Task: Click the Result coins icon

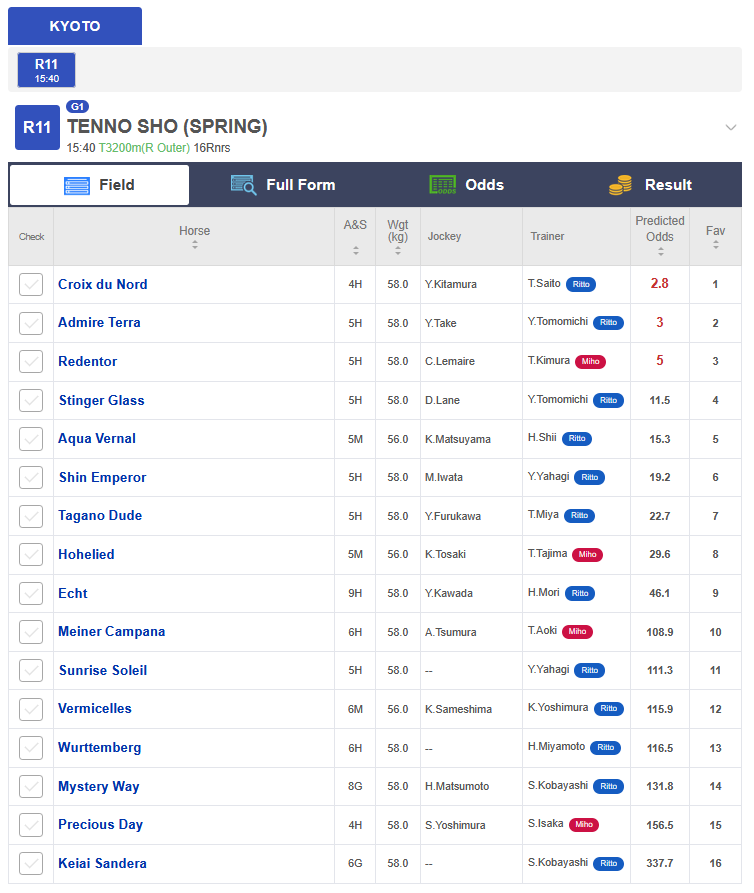Action: pyautogui.click(x=620, y=185)
